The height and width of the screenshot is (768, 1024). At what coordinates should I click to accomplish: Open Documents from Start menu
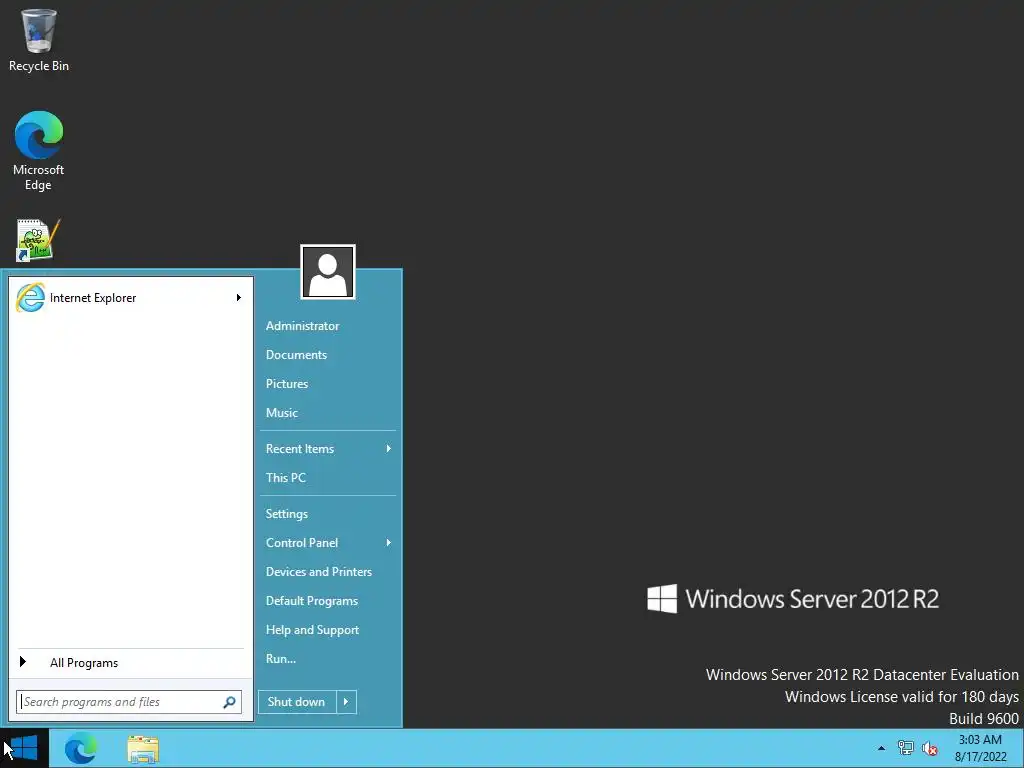(296, 355)
